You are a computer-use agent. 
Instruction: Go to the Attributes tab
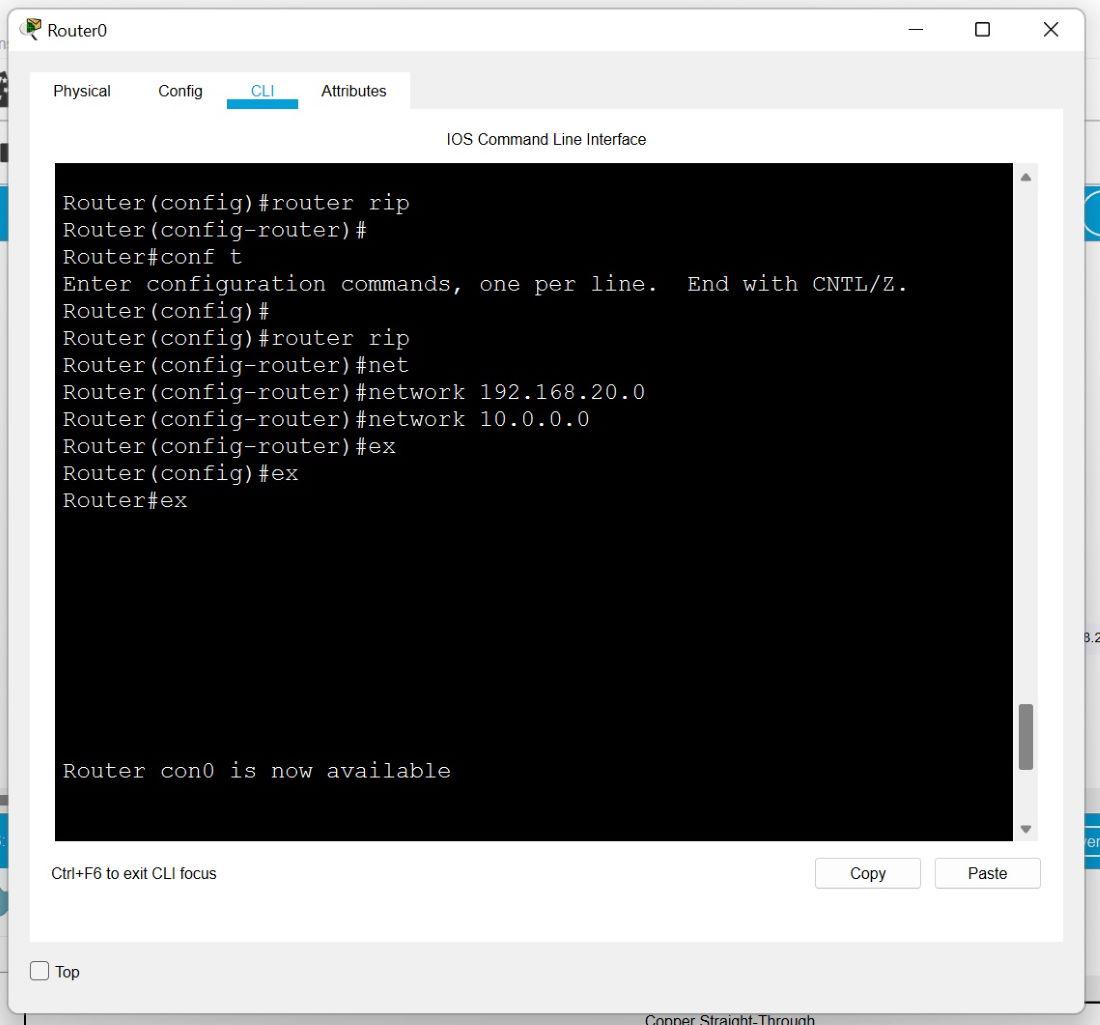pos(353,91)
